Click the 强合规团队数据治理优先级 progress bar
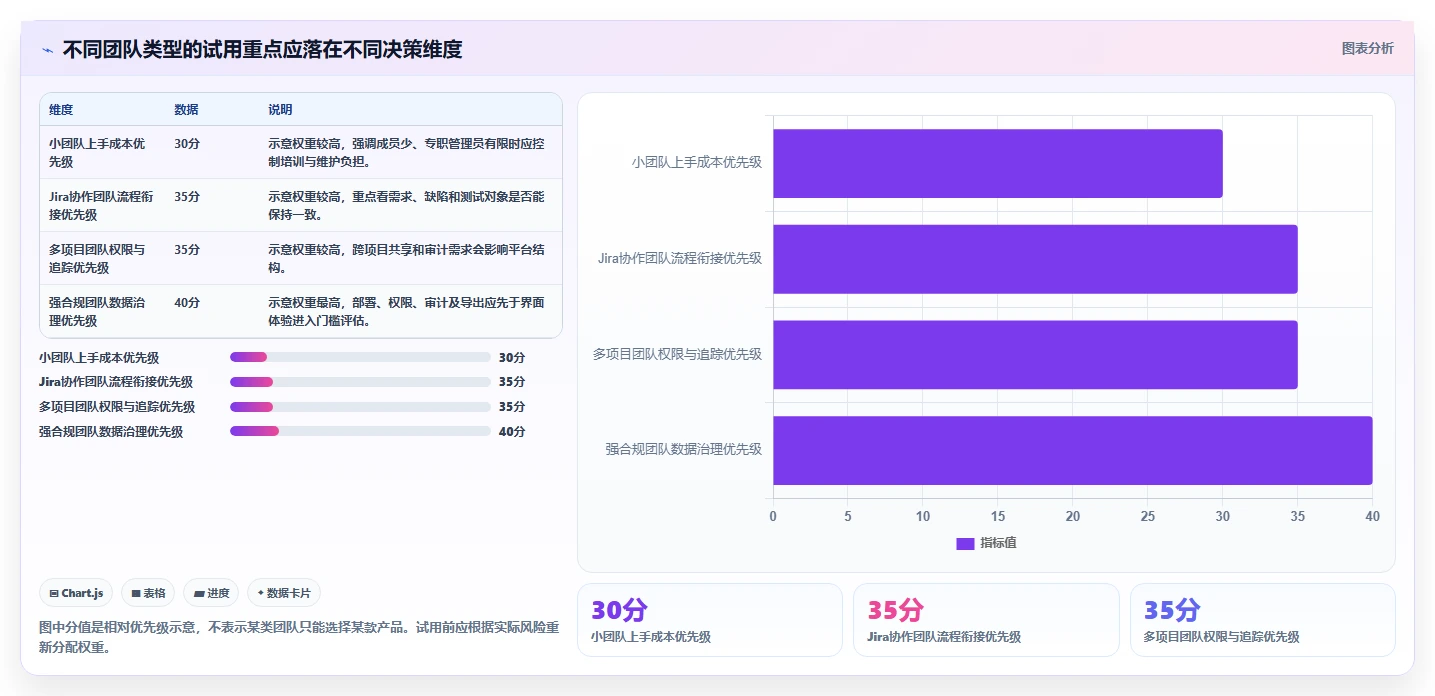The image size is (1435, 696). 360,431
